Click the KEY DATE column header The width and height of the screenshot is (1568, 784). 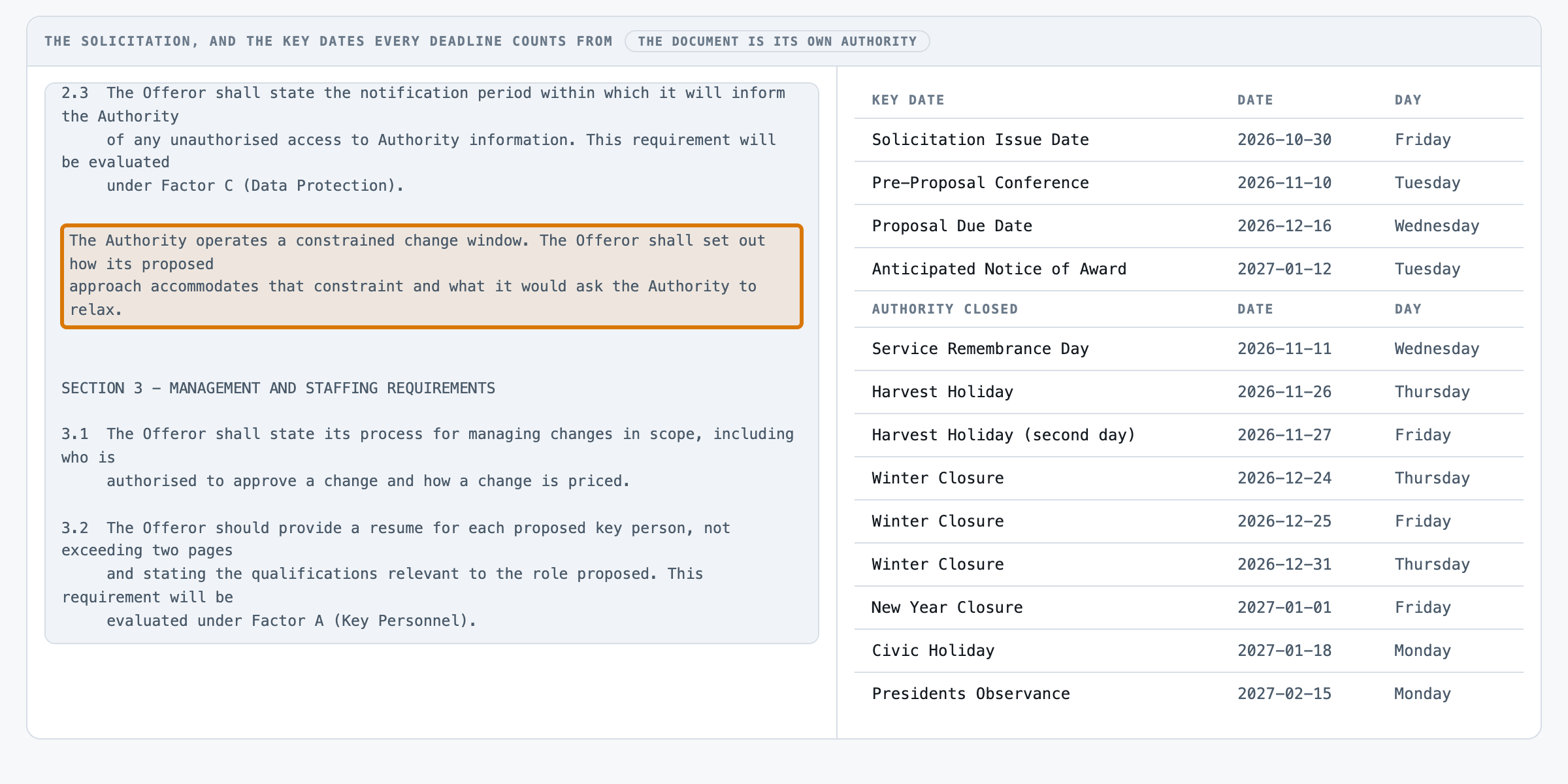908,100
